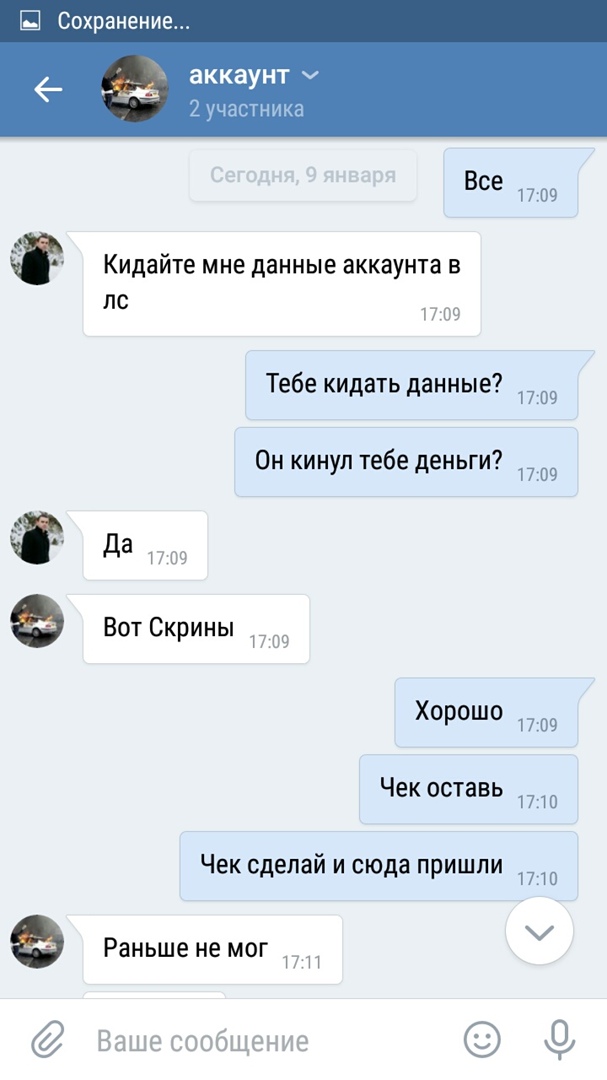The image size is (607, 1080).
Task: Select the "Тебе кидать данные?" message bubble
Action: [x=412, y=385]
